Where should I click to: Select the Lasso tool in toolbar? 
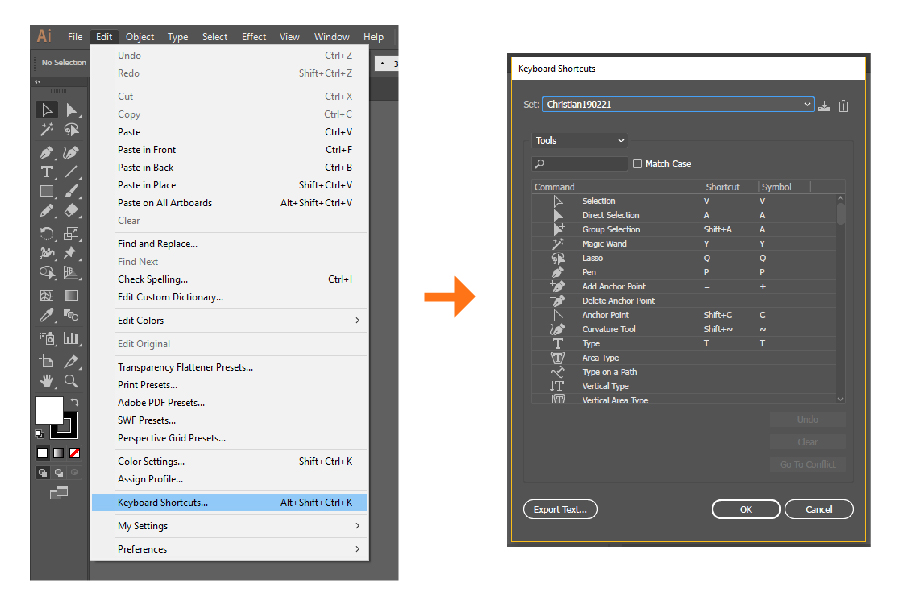click(72, 129)
